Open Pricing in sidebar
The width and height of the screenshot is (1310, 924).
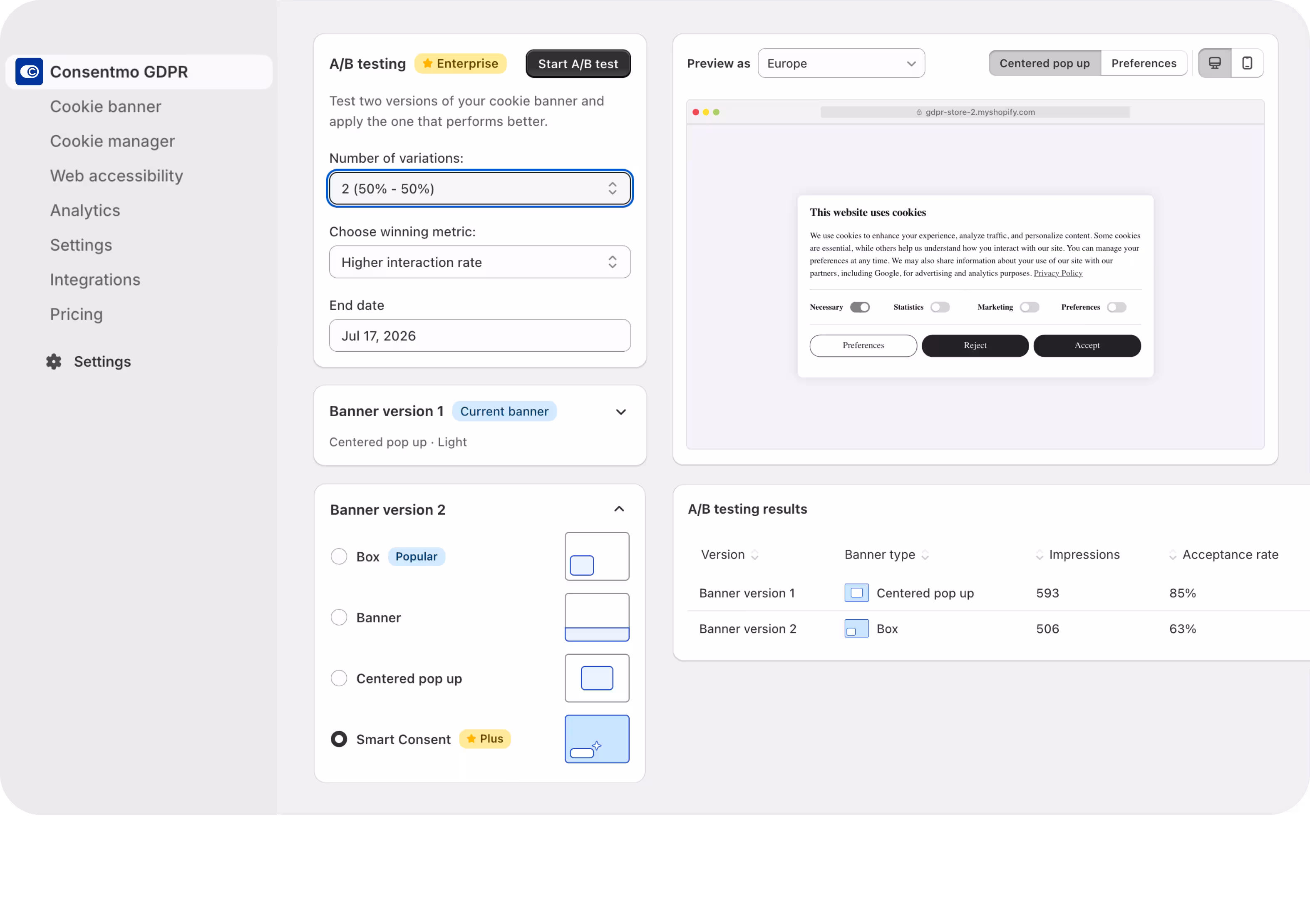tap(77, 314)
